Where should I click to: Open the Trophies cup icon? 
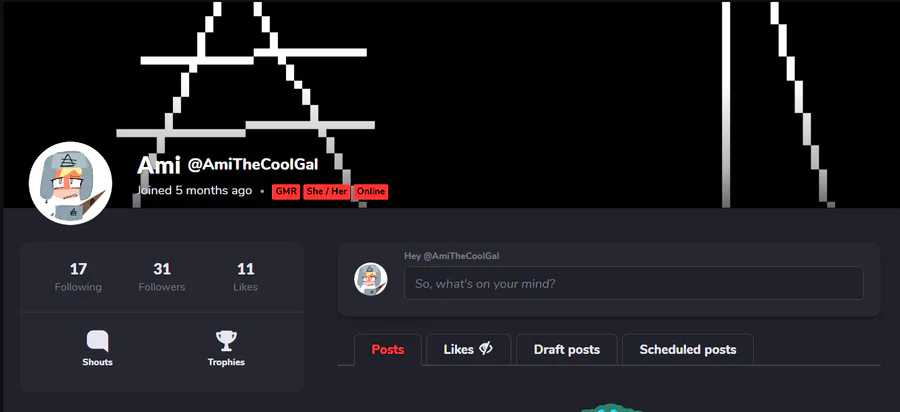pos(226,341)
